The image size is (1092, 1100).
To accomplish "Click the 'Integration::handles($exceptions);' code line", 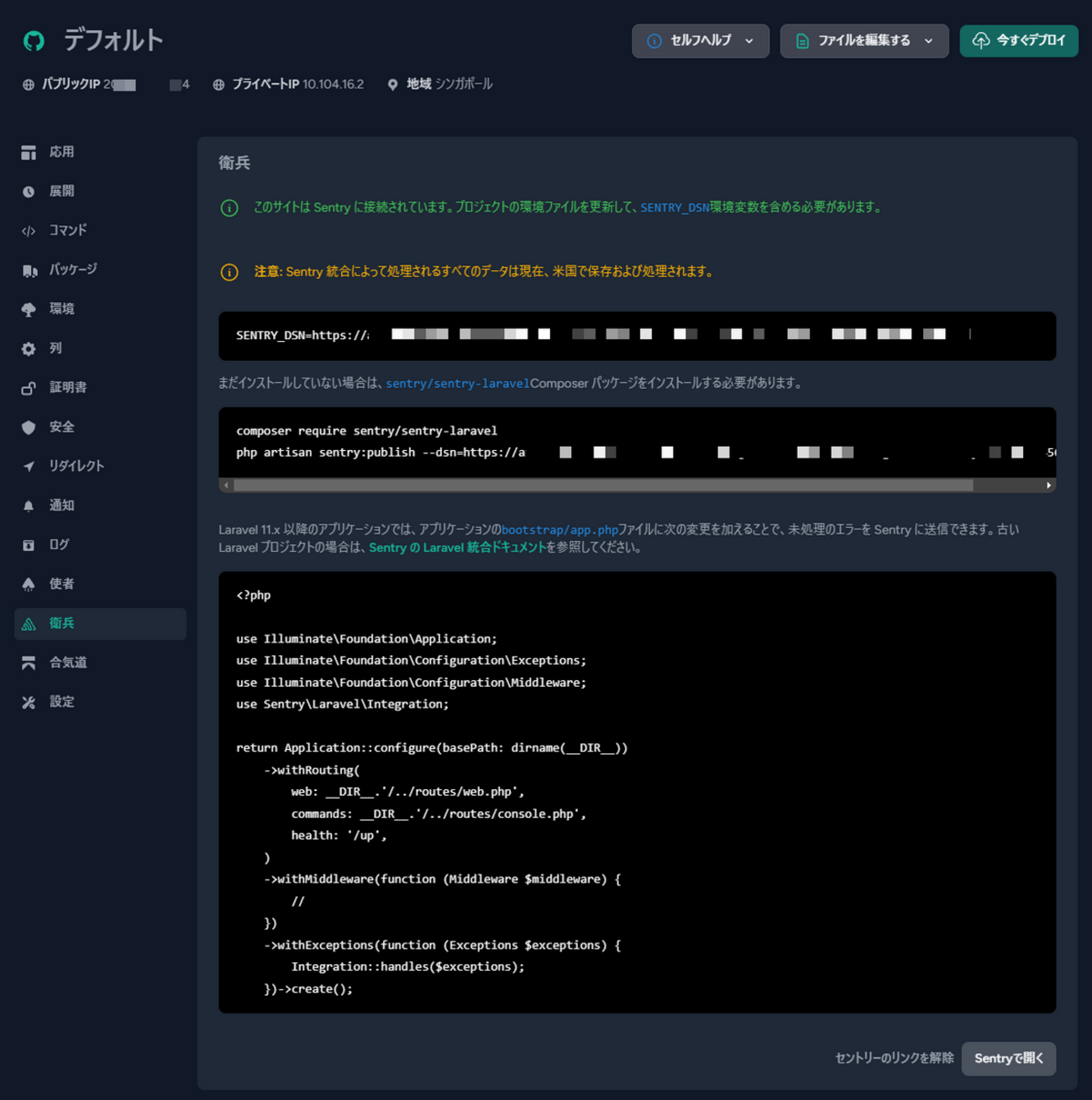I will point(407,967).
